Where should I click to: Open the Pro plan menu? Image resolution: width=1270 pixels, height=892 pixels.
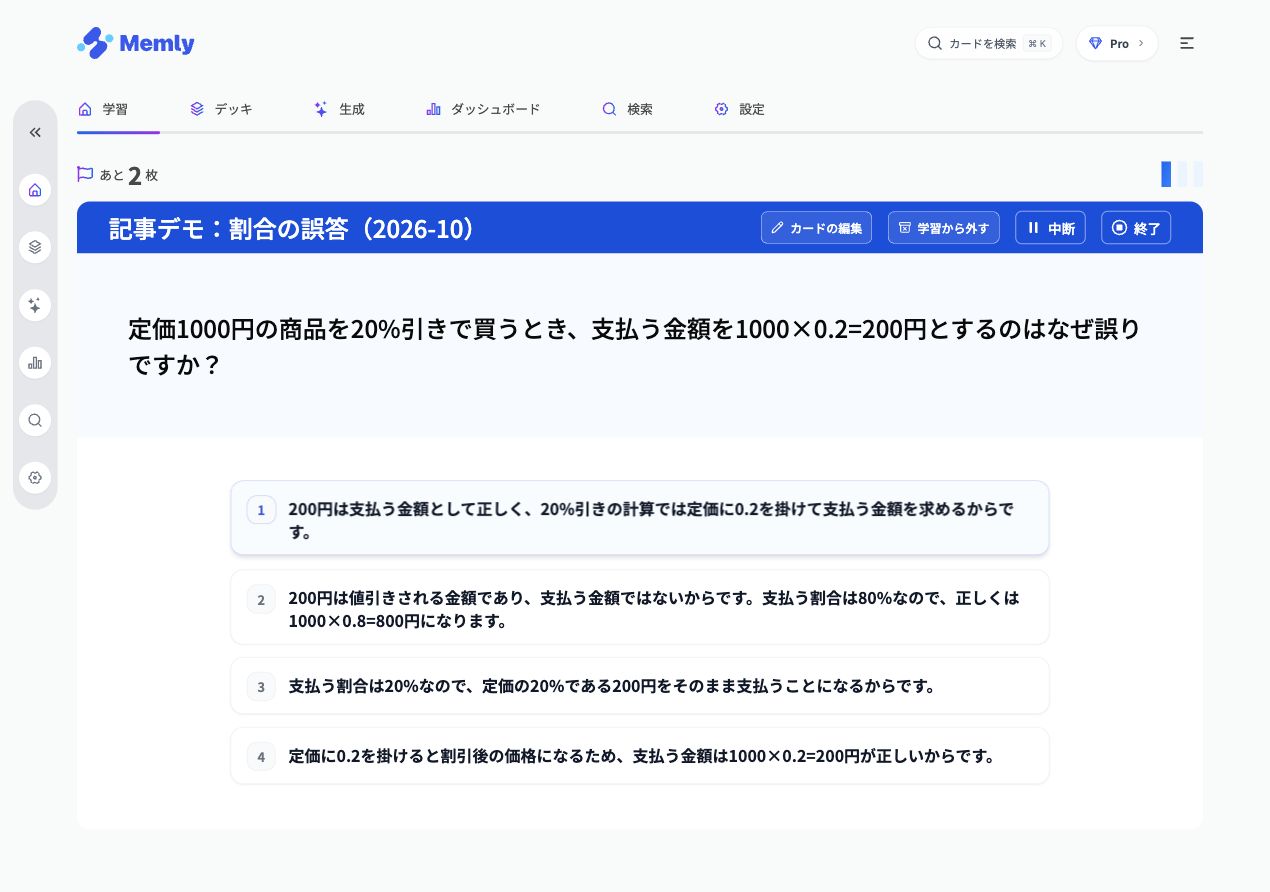click(x=1117, y=43)
